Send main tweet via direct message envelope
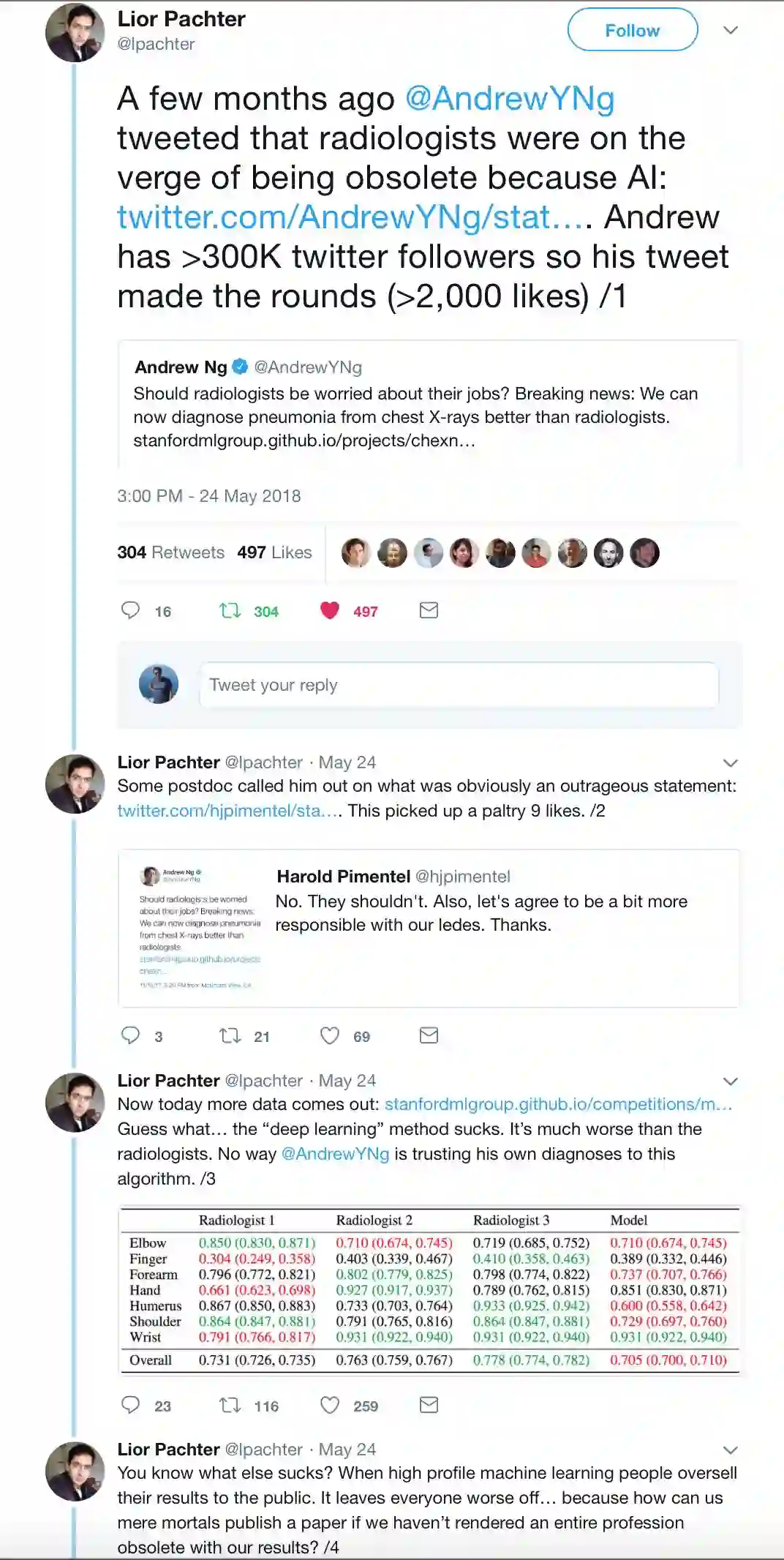Image resolution: width=784 pixels, height=1560 pixels. click(x=429, y=610)
